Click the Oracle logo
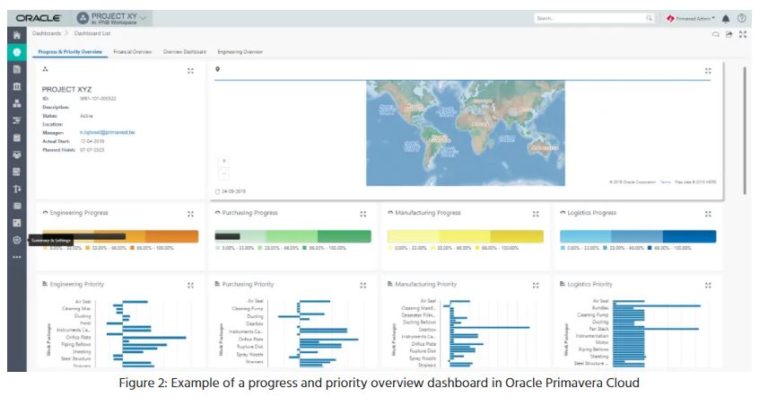The width and height of the screenshot is (768, 415). (38, 18)
